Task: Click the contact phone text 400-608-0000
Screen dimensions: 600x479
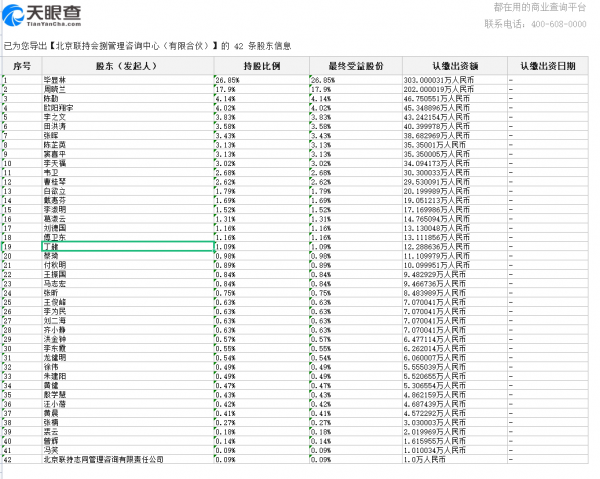Action: (x=559, y=24)
